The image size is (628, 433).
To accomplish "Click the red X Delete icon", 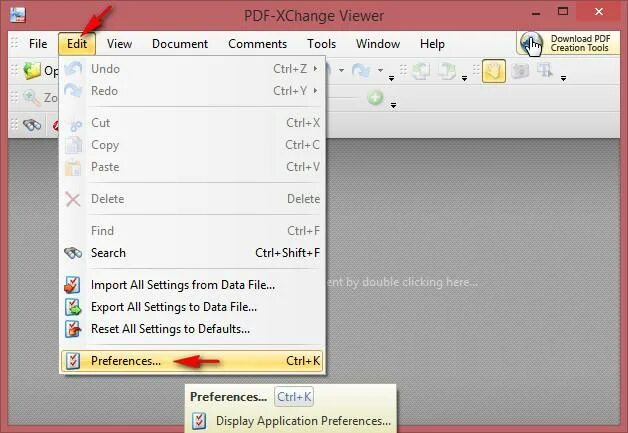I will [x=73, y=199].
